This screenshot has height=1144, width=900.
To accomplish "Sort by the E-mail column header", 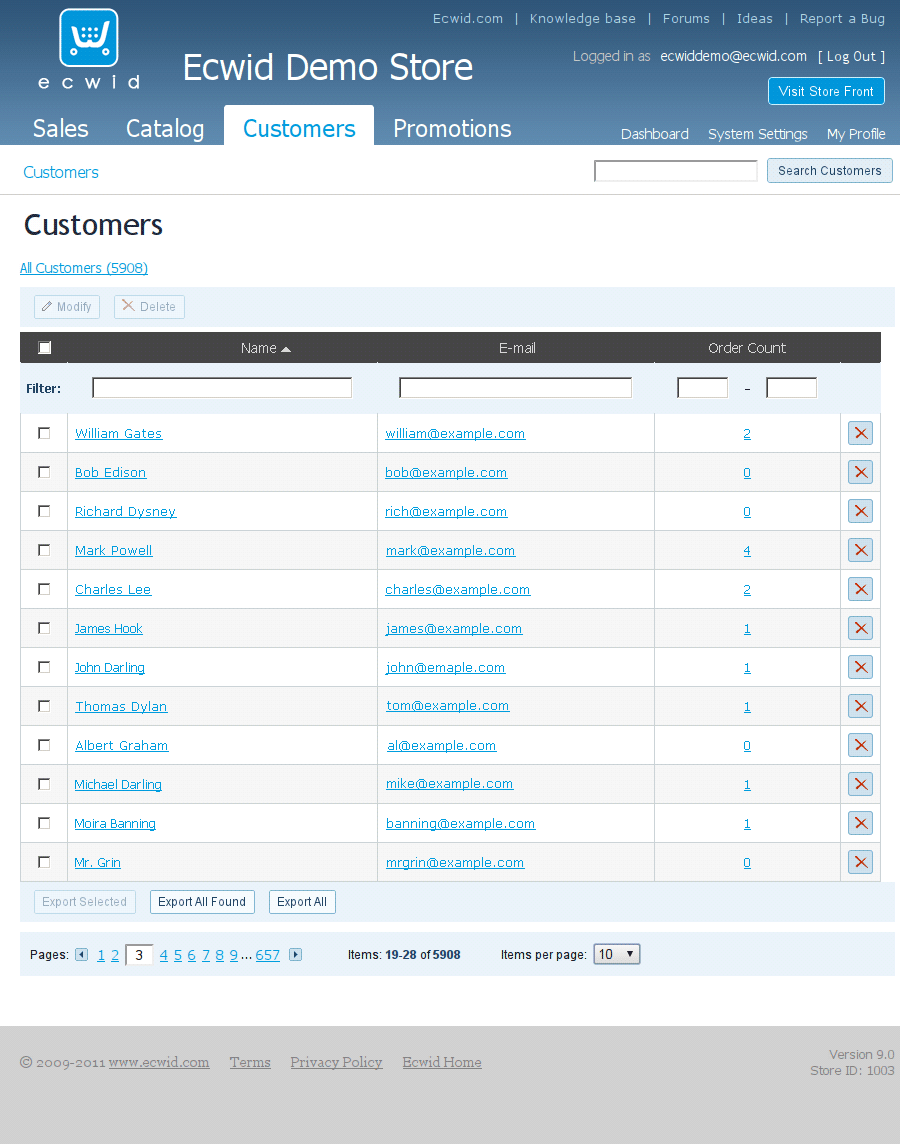I will (517, 348).
